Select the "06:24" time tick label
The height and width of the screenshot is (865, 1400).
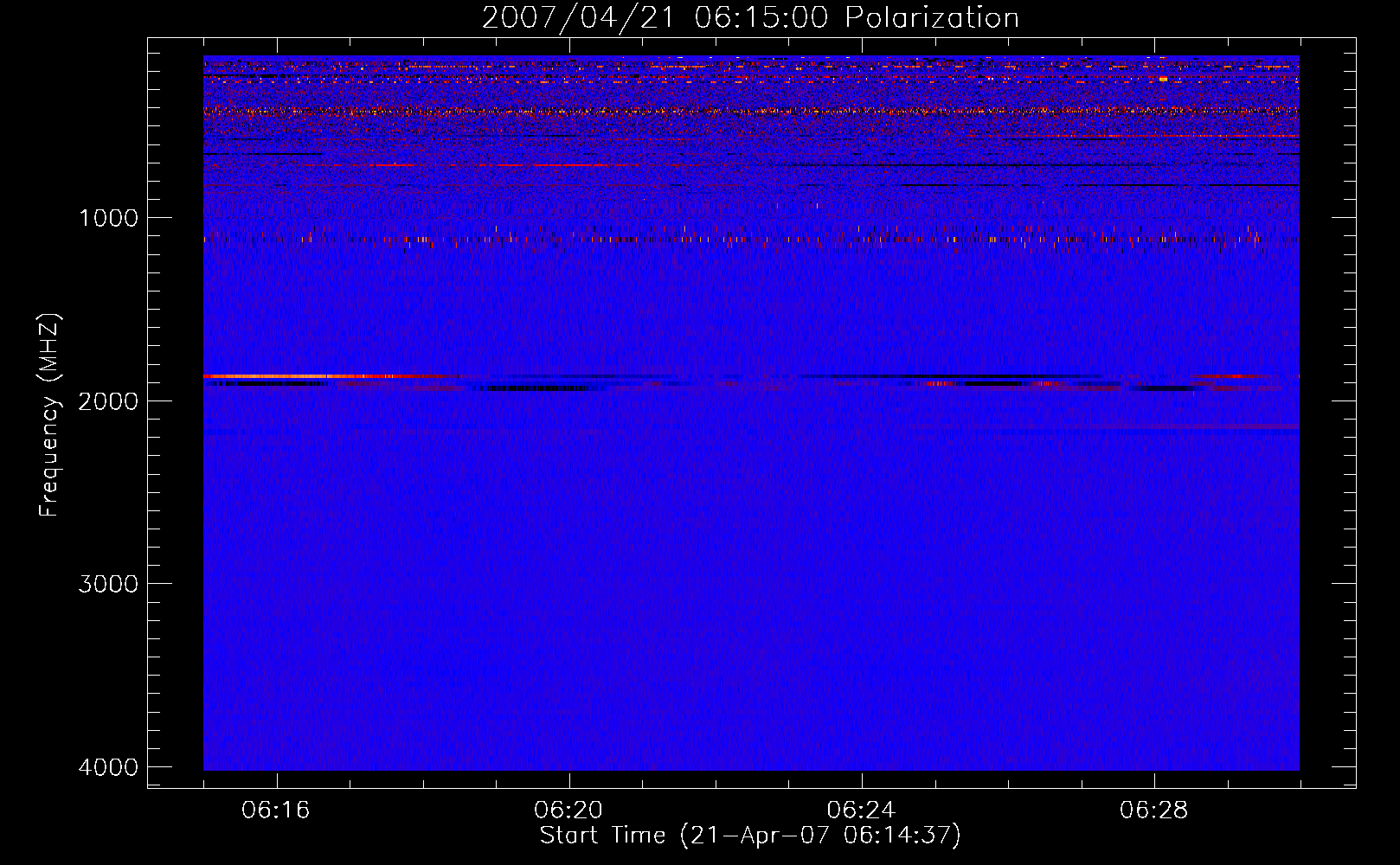(861, 811)
